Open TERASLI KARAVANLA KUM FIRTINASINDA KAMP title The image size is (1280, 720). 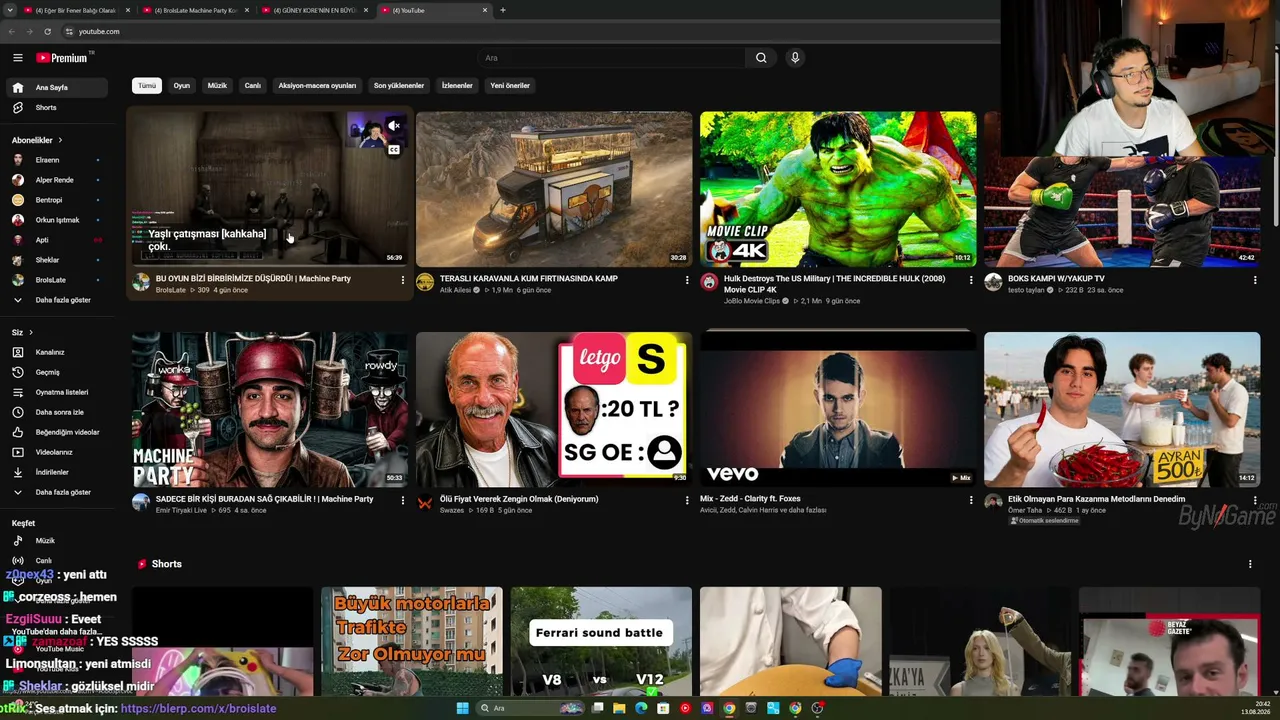[x=529, y=279]
